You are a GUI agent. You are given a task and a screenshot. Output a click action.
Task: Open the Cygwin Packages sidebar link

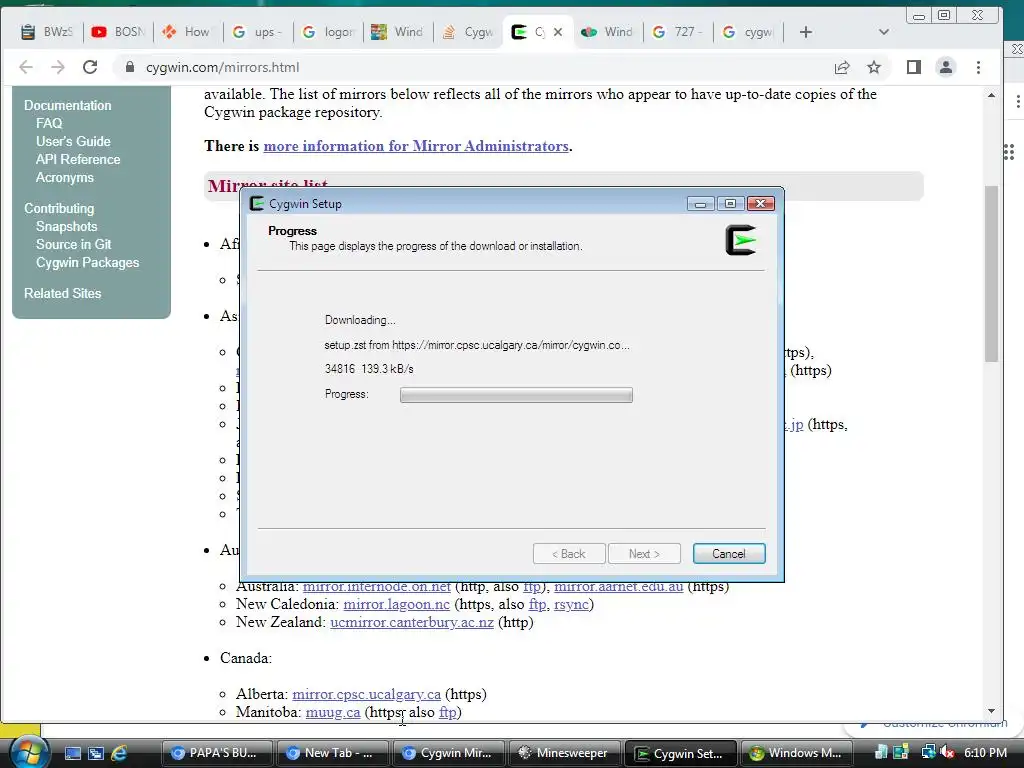(88, 263)
